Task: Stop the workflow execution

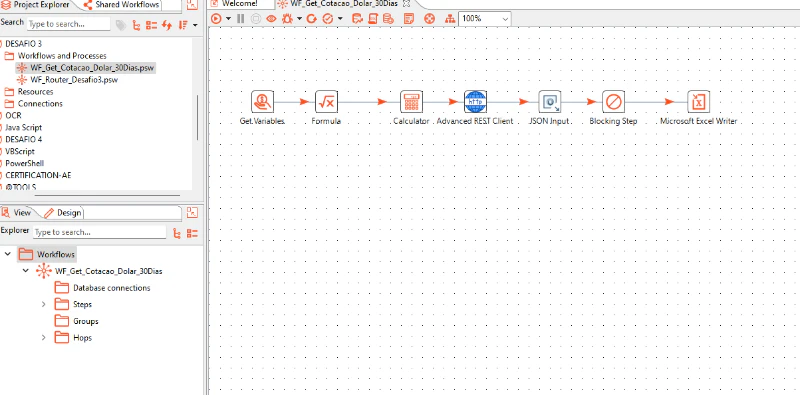Action: tap(256, 19)
